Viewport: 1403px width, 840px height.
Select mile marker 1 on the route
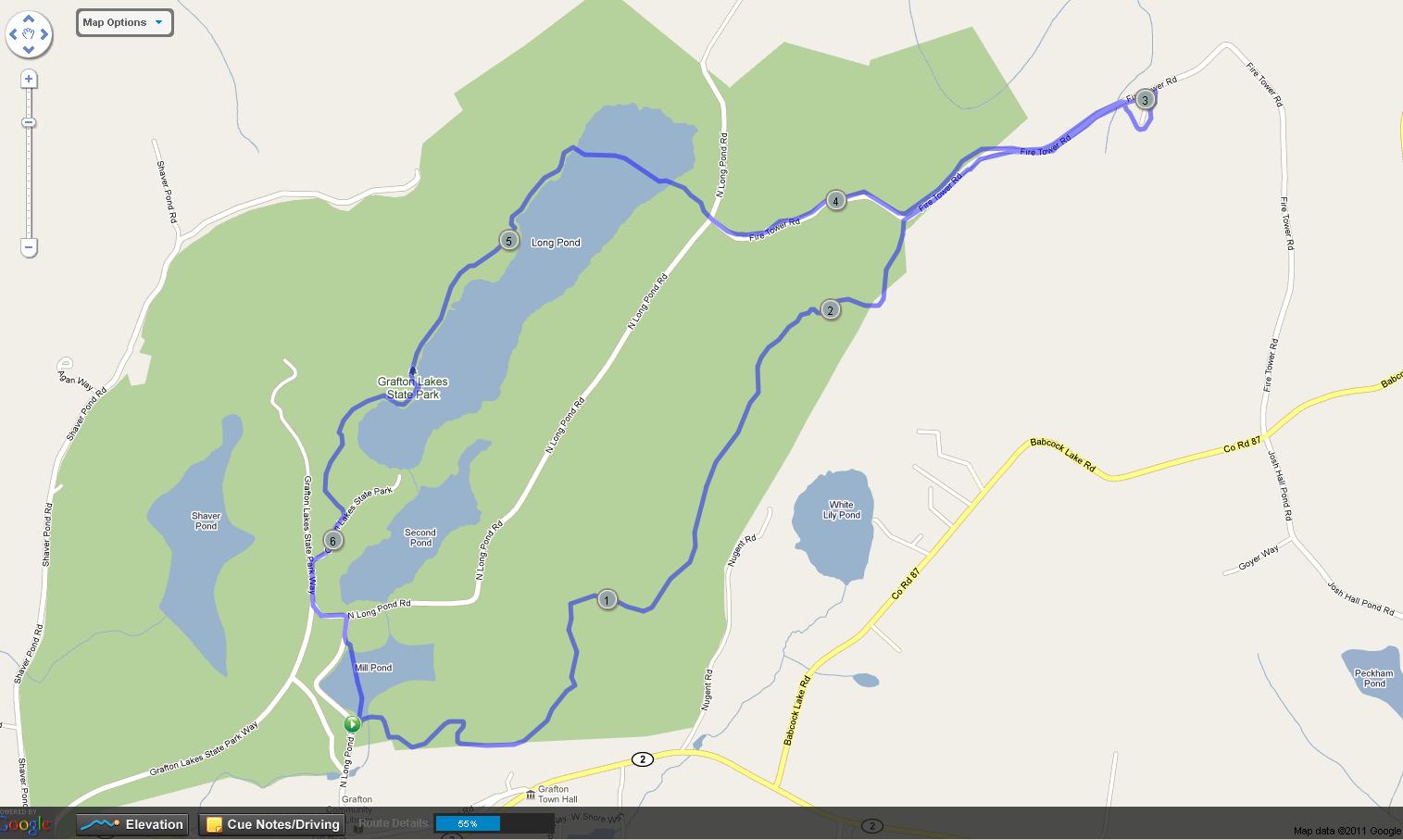coord(607,600)
